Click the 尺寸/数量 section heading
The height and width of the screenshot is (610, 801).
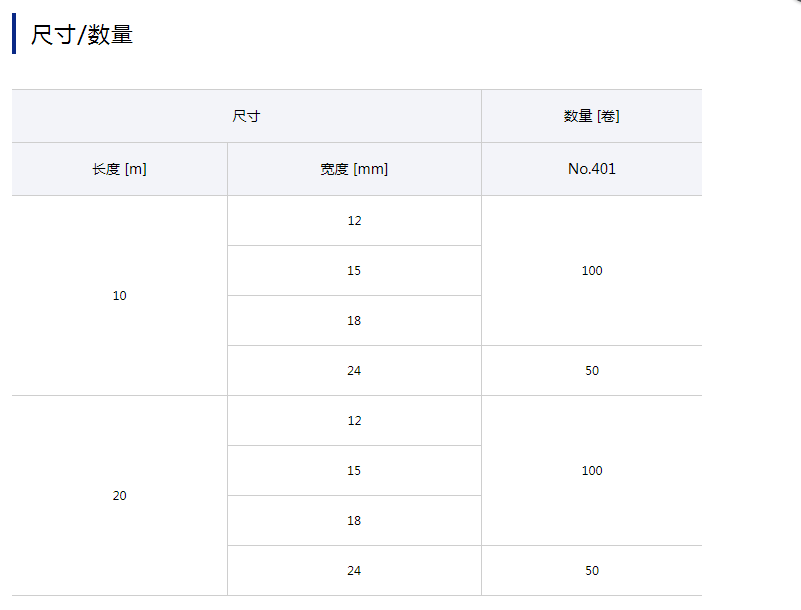click(x=82, y=35)
